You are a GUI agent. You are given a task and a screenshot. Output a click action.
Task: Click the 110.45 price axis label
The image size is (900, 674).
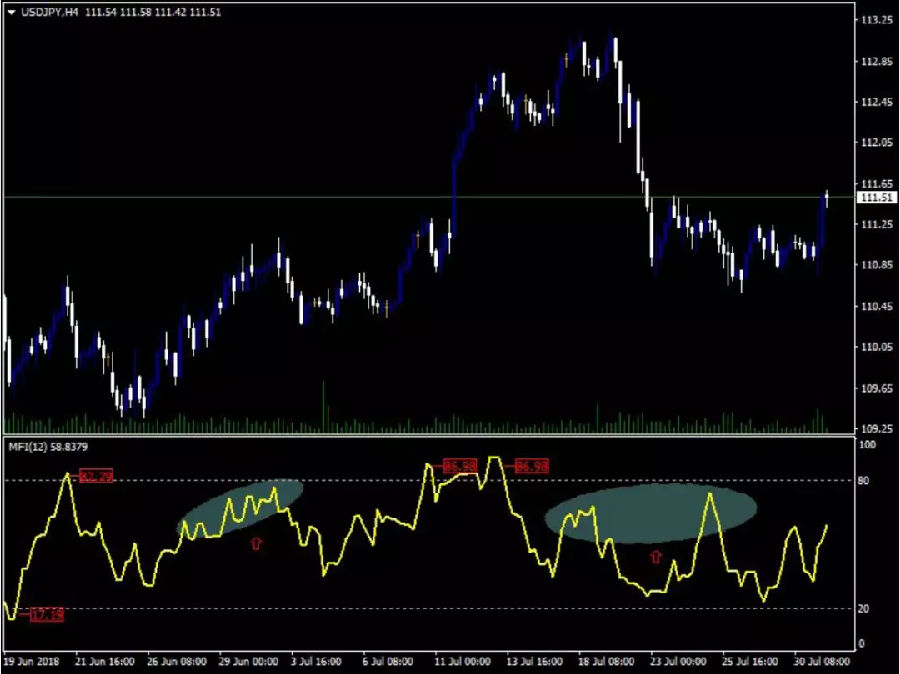click(x=877, y=306)
